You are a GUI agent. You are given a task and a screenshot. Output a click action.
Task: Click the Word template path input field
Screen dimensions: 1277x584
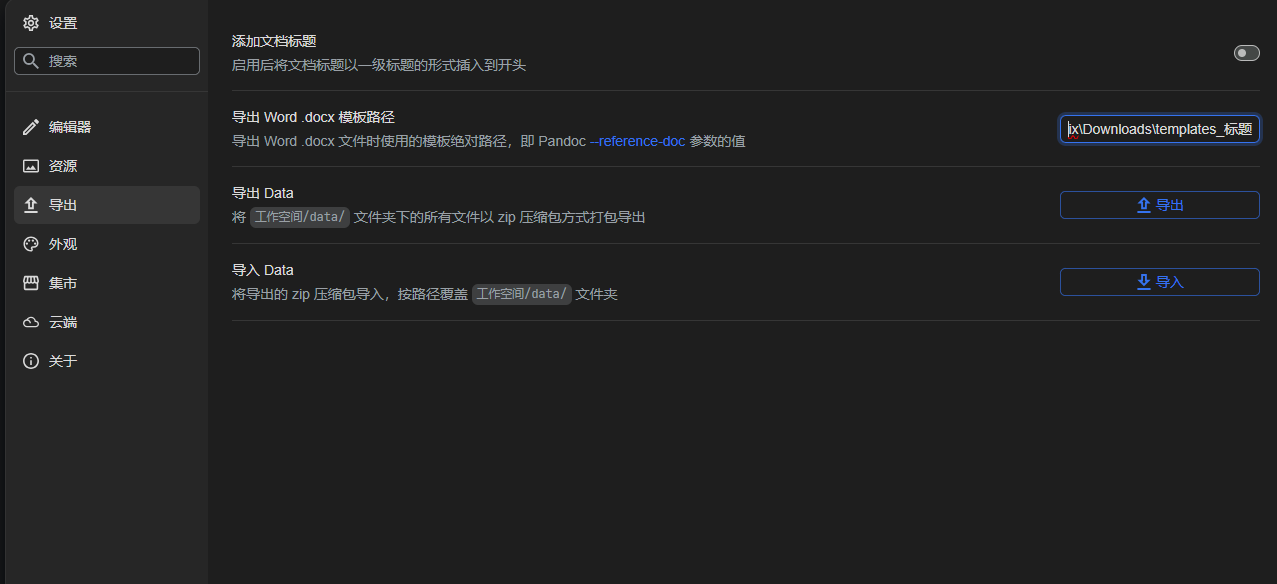pos(1159,128)
